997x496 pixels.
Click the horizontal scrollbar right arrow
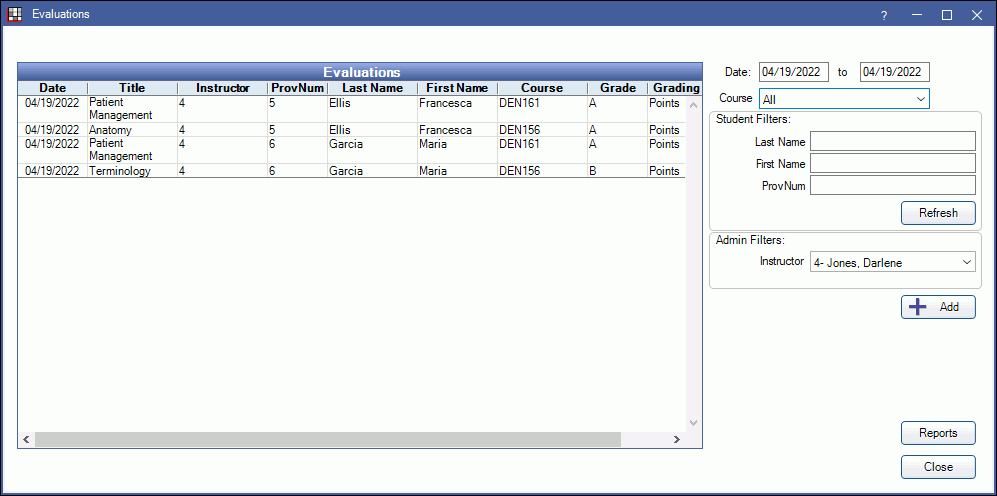[677, 439]
